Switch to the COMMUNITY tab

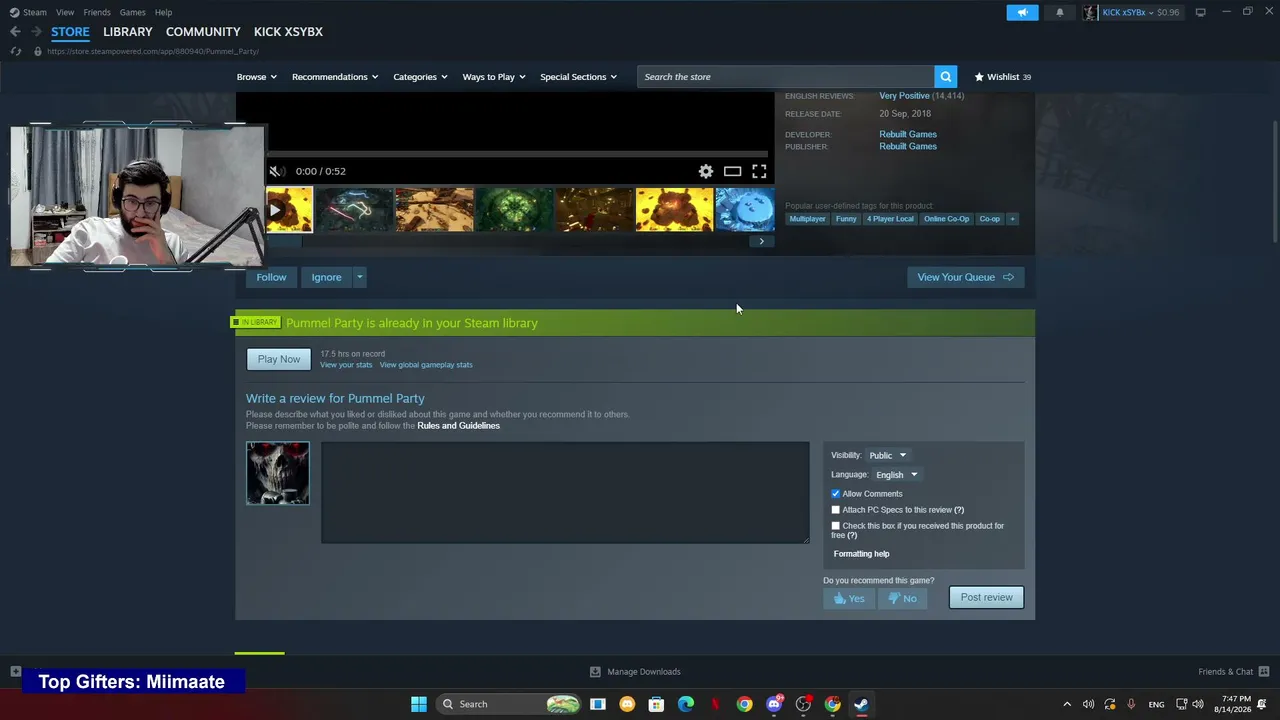(x=203, y=32)
